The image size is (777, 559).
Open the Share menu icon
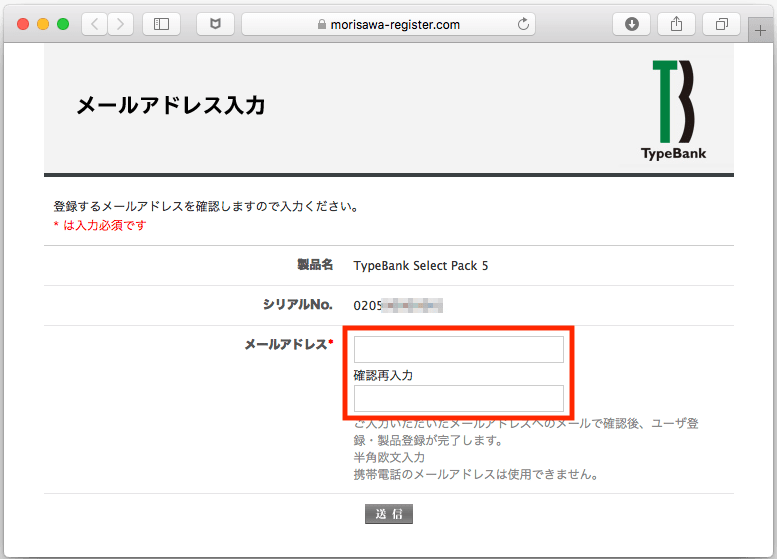coord(676,24)
